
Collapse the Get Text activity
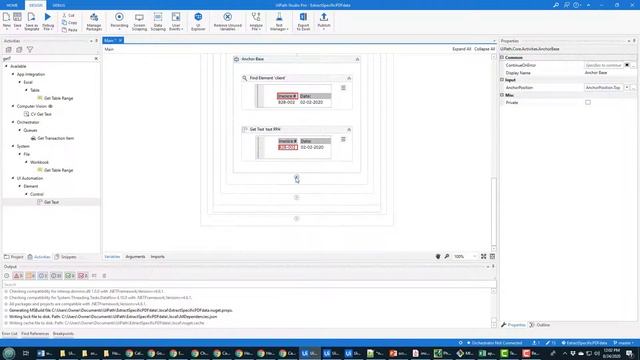pyautogui.click(x=349, y=129)
